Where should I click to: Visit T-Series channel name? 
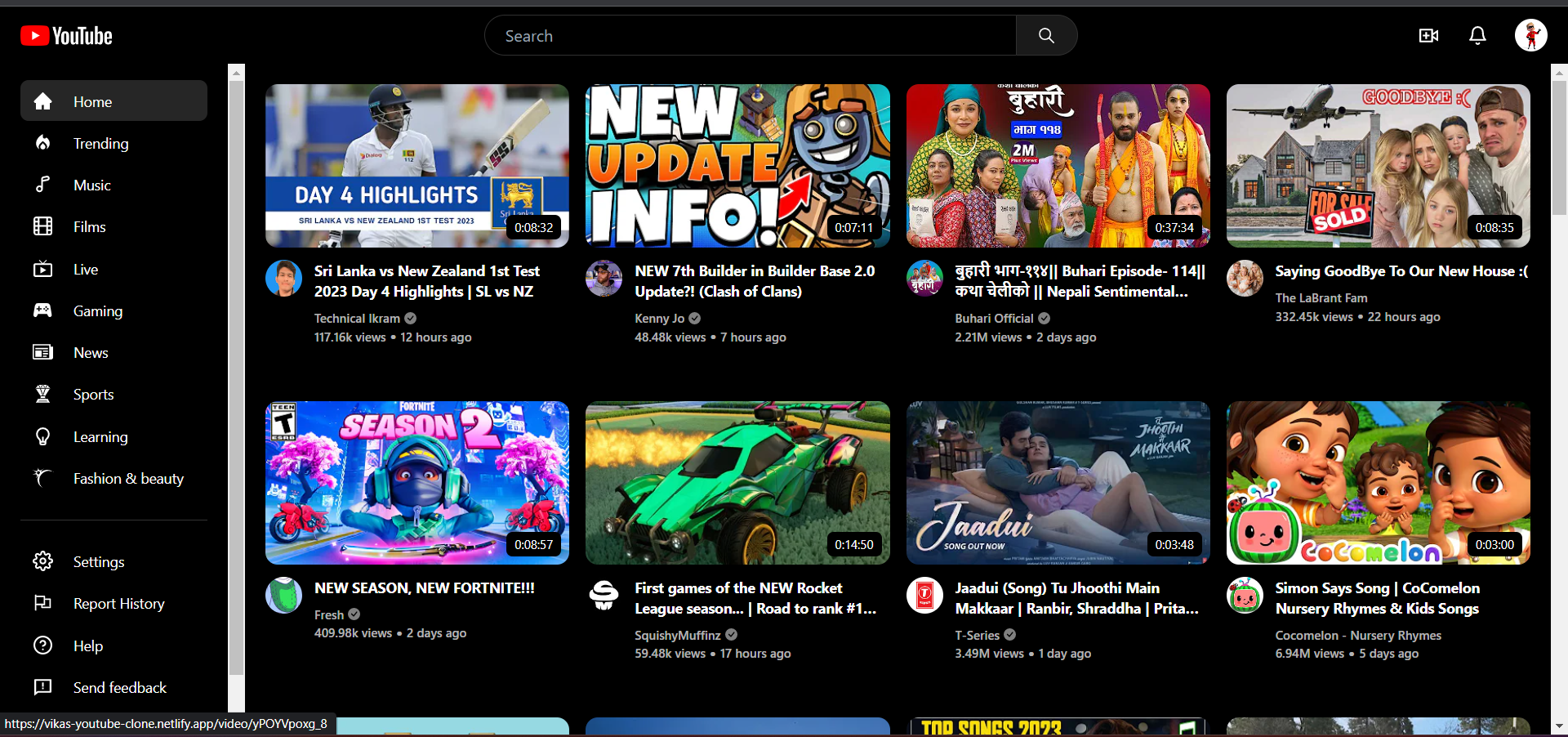tap(977, 636)
